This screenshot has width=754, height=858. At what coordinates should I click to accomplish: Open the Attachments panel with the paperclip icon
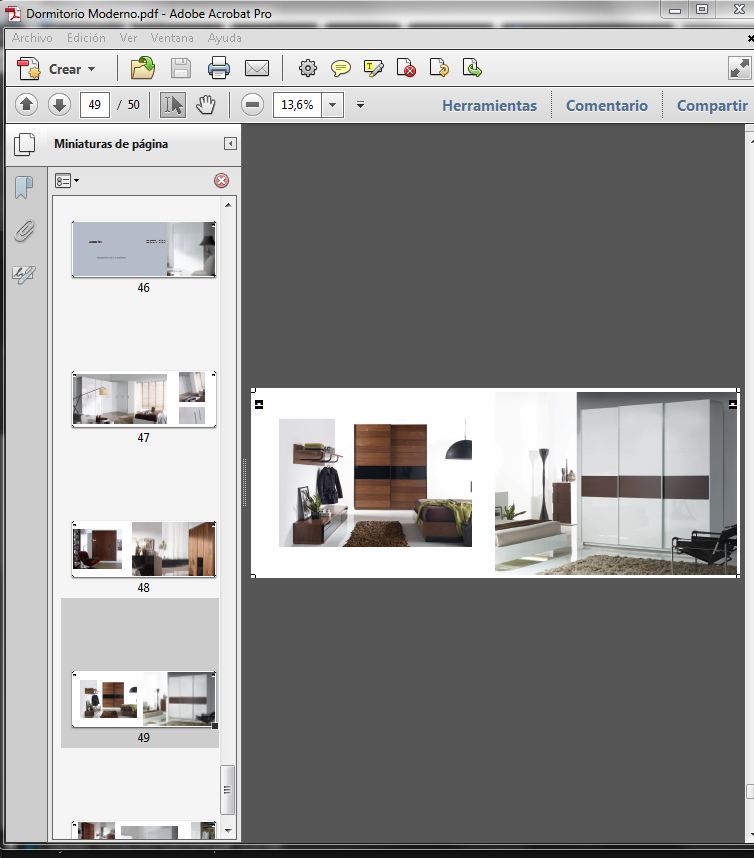[24, 232]
